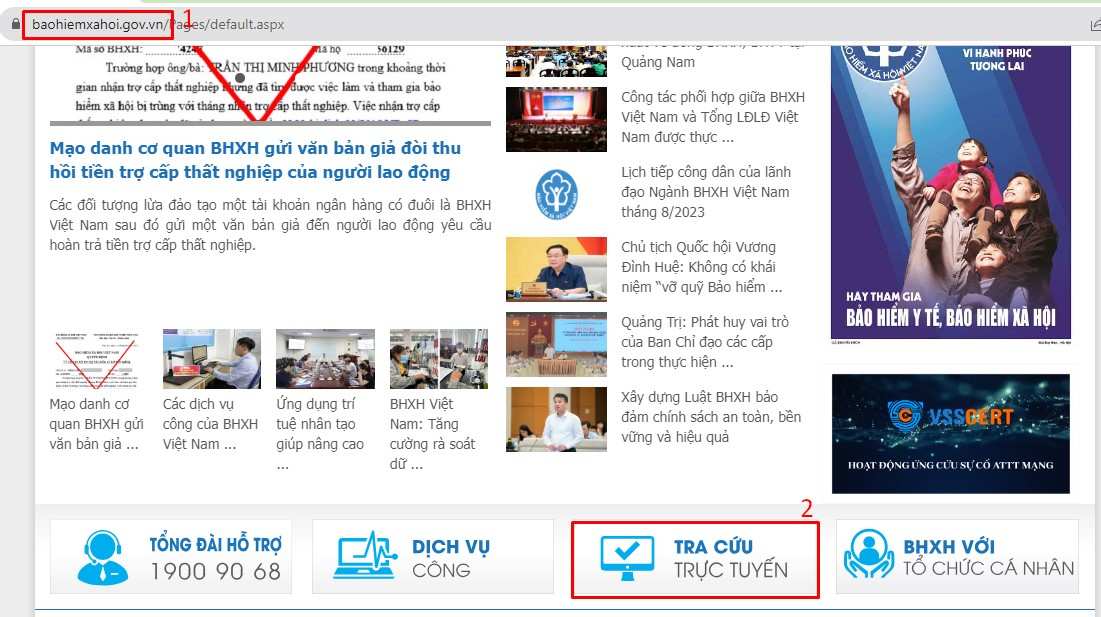Open article Công tác phối hợp giữa BHXH Việt Nam
The width and height of the screenshot is (1101, 617).
click(x=713, y=117)
